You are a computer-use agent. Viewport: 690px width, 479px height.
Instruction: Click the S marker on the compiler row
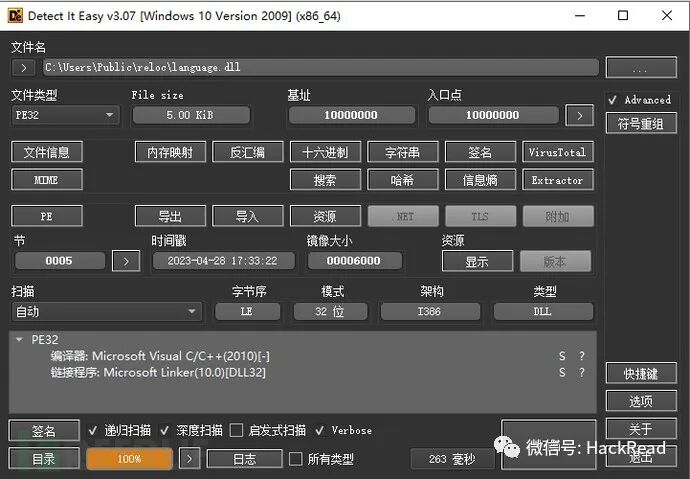point(562,356)
